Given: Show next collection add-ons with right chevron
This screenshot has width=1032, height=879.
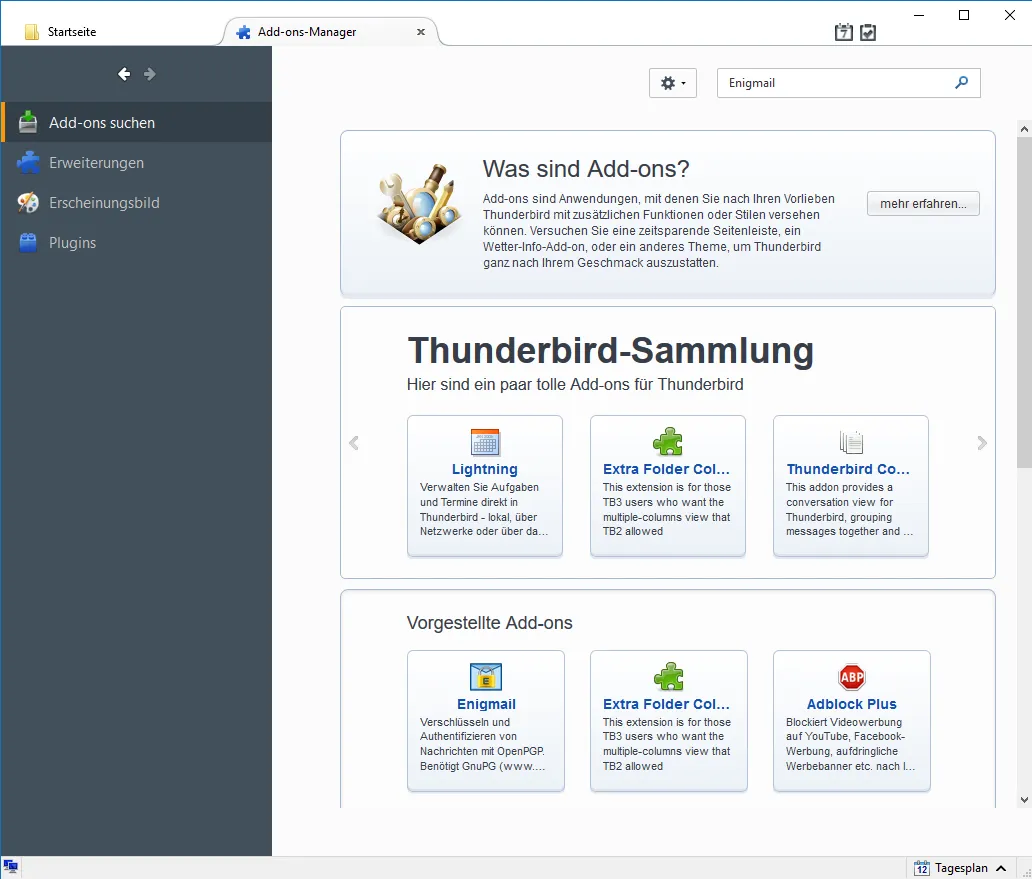Looking at the screenshot, I should coord(982,443).
